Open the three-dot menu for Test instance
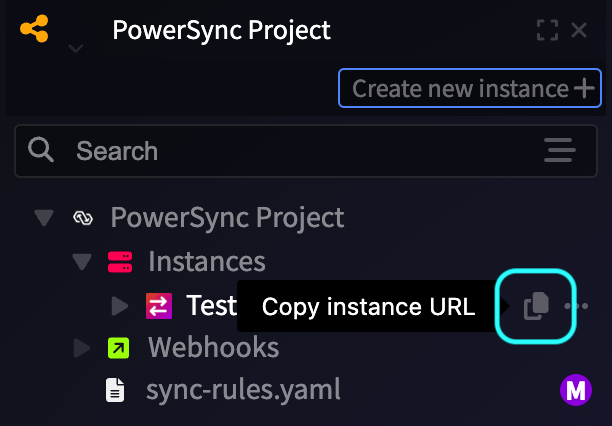Viewport: 612px width, 426px height. point(576,306)
